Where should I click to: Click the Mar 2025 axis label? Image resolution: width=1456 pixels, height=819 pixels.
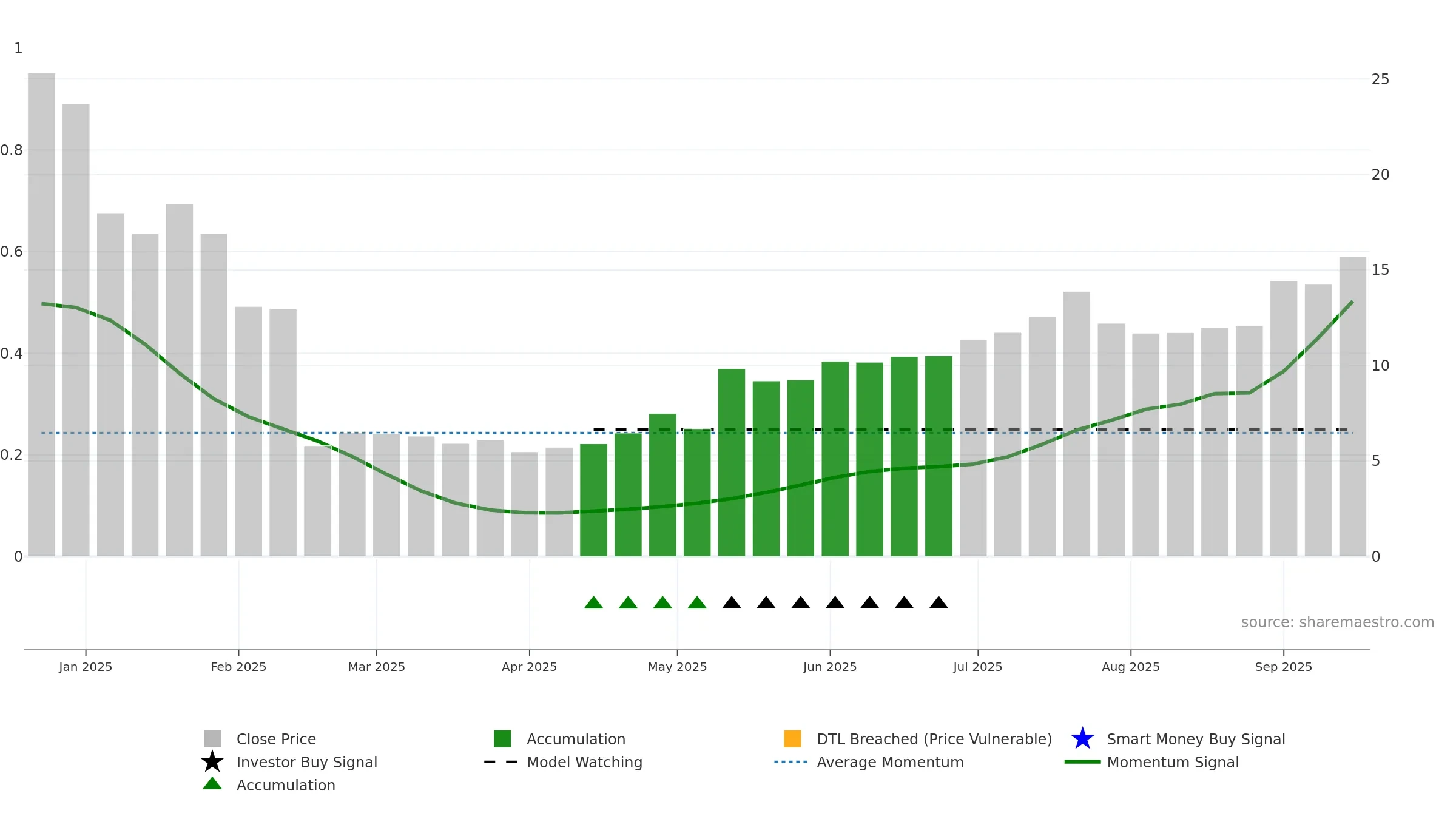[x=377, y=667]
